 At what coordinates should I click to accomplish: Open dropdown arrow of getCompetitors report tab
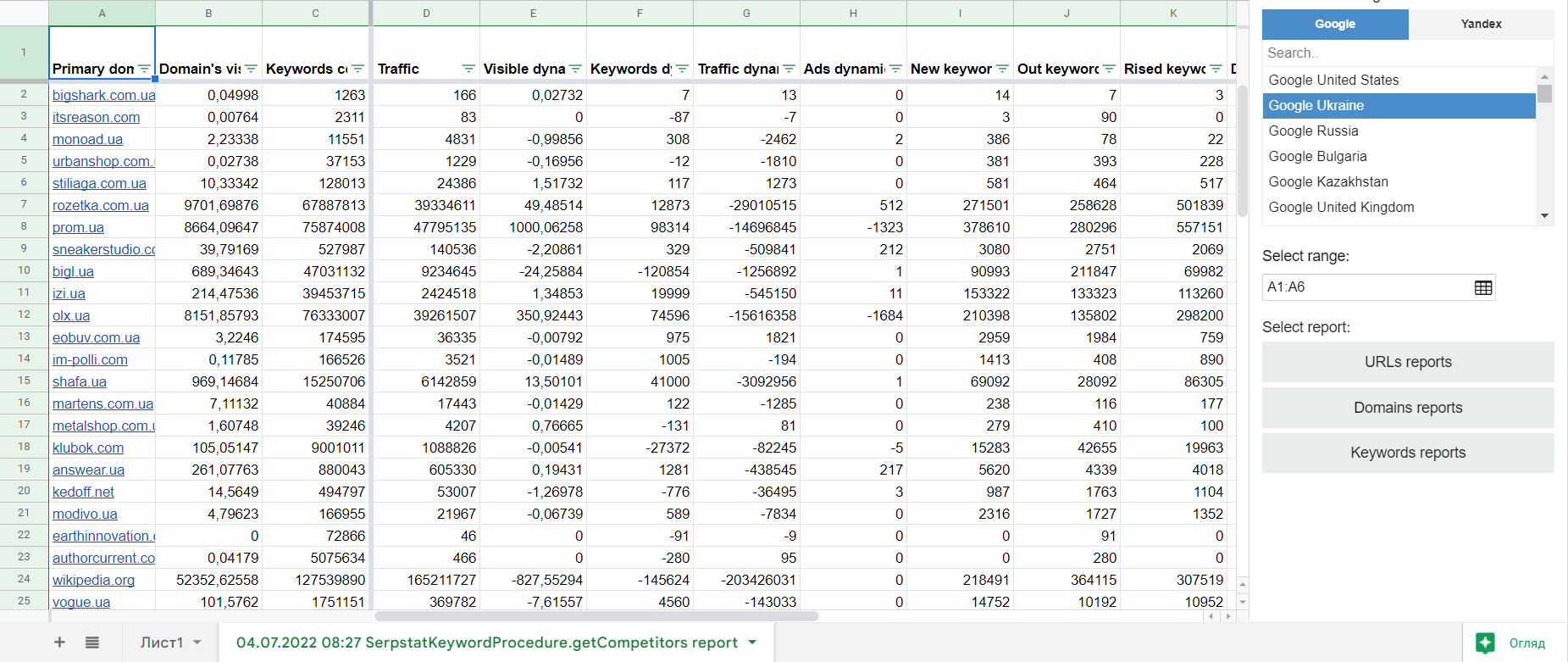(752, 643)
